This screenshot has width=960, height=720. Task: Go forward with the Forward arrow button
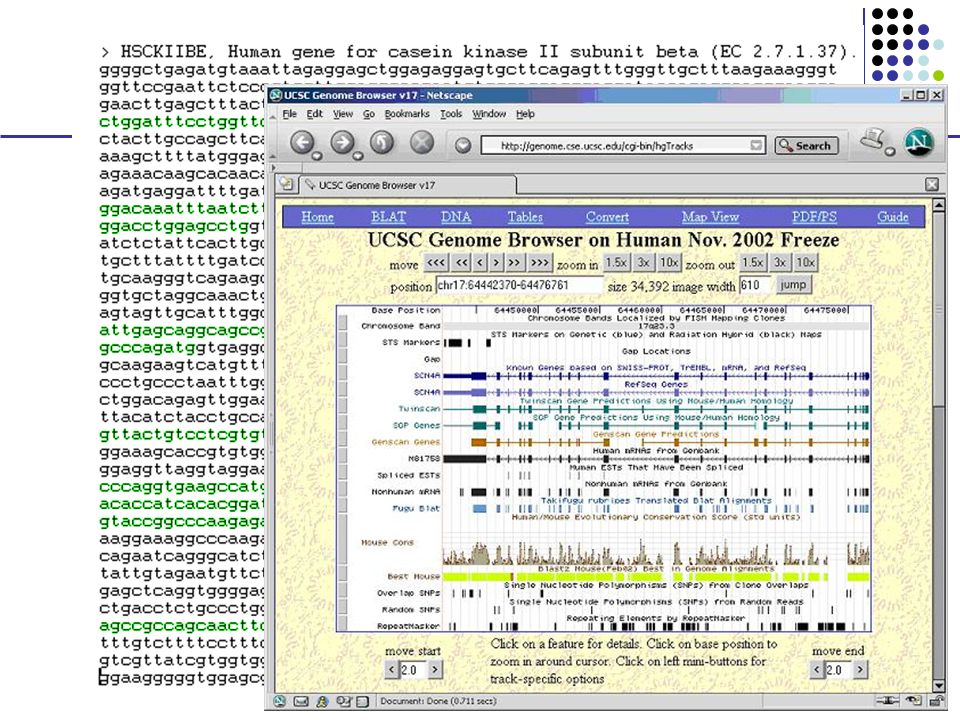342,143
